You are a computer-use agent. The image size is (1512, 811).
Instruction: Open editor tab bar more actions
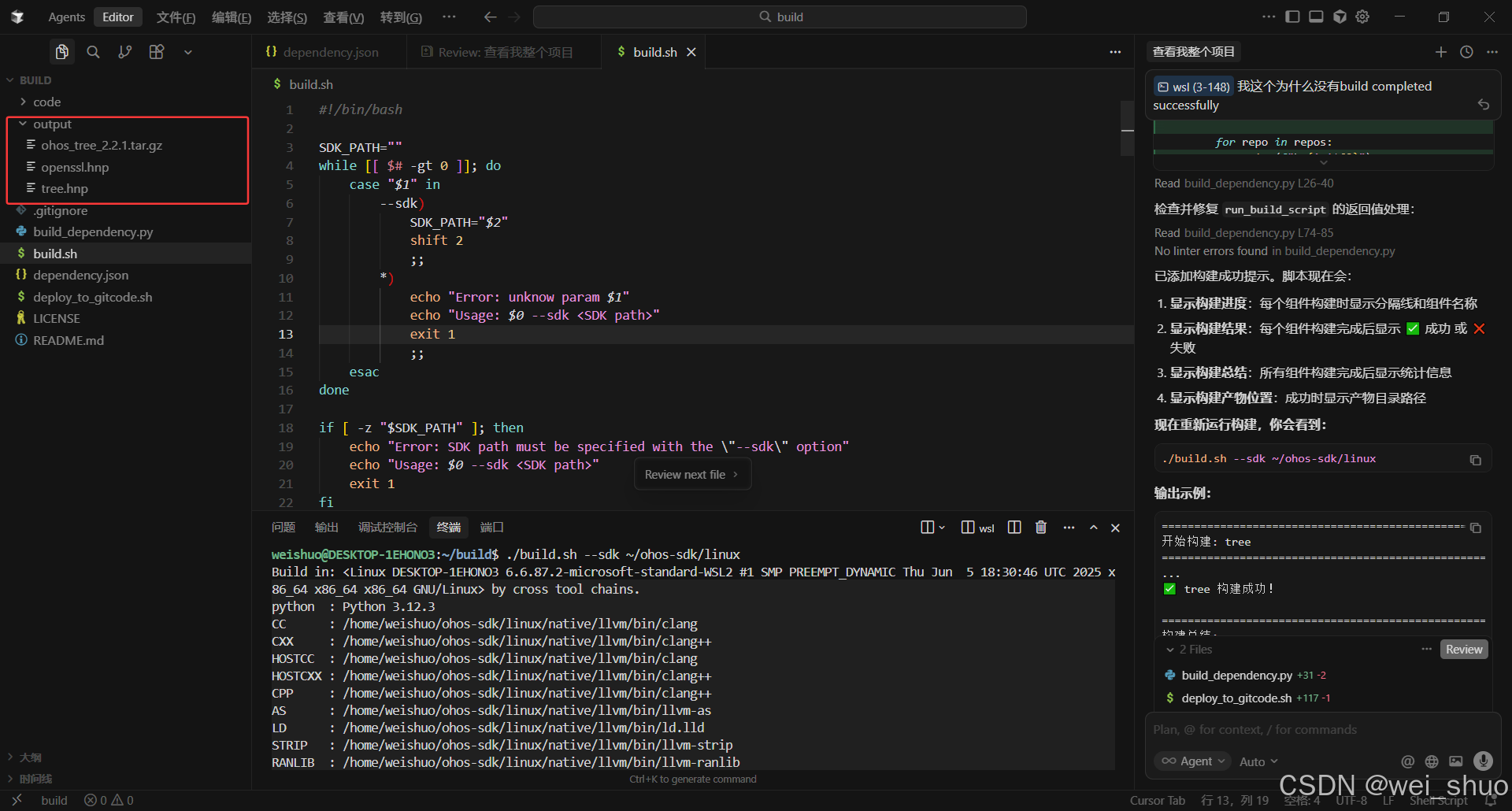1115,52
